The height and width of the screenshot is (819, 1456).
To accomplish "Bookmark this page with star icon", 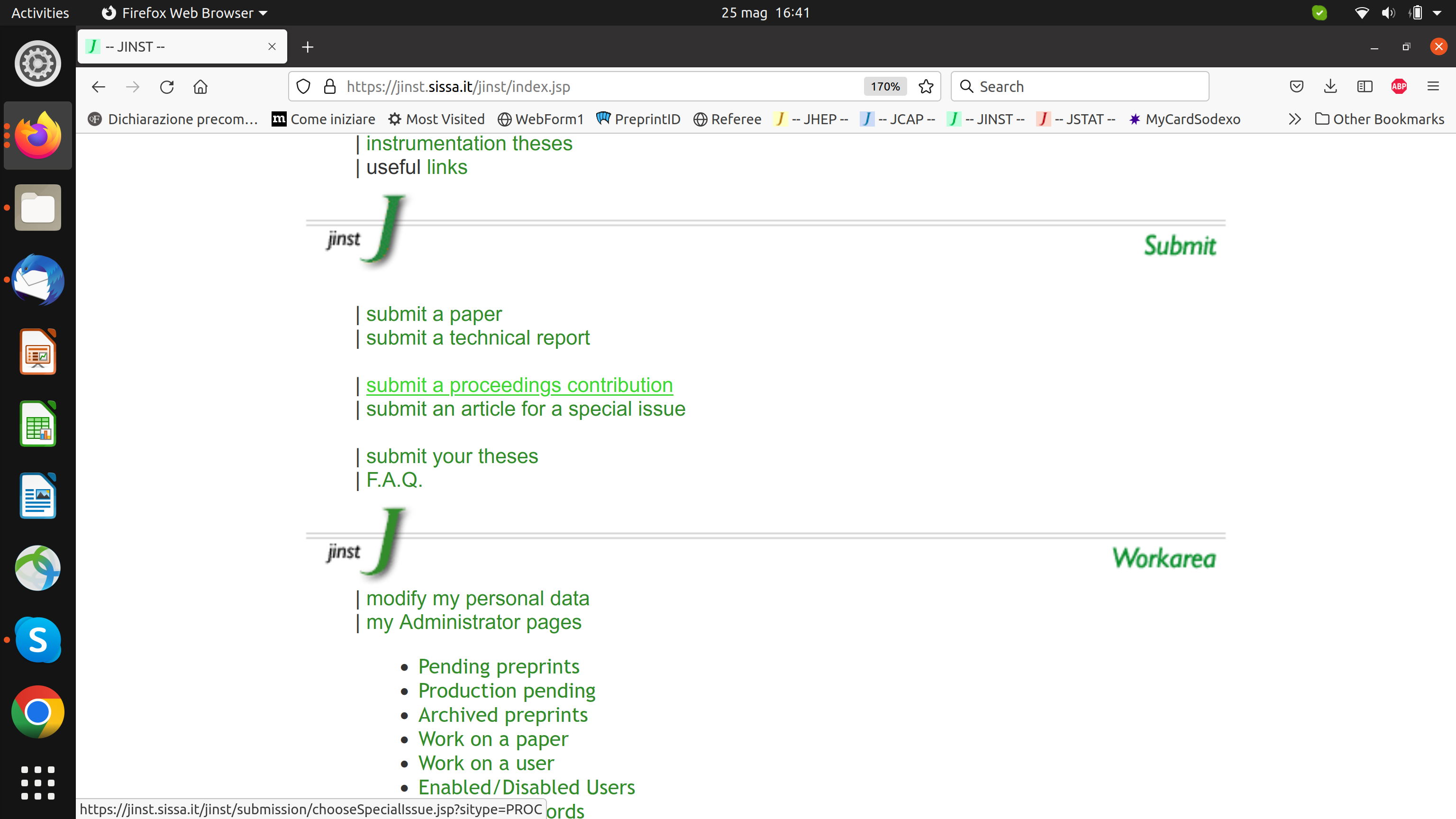I will [x=926, y=86].
